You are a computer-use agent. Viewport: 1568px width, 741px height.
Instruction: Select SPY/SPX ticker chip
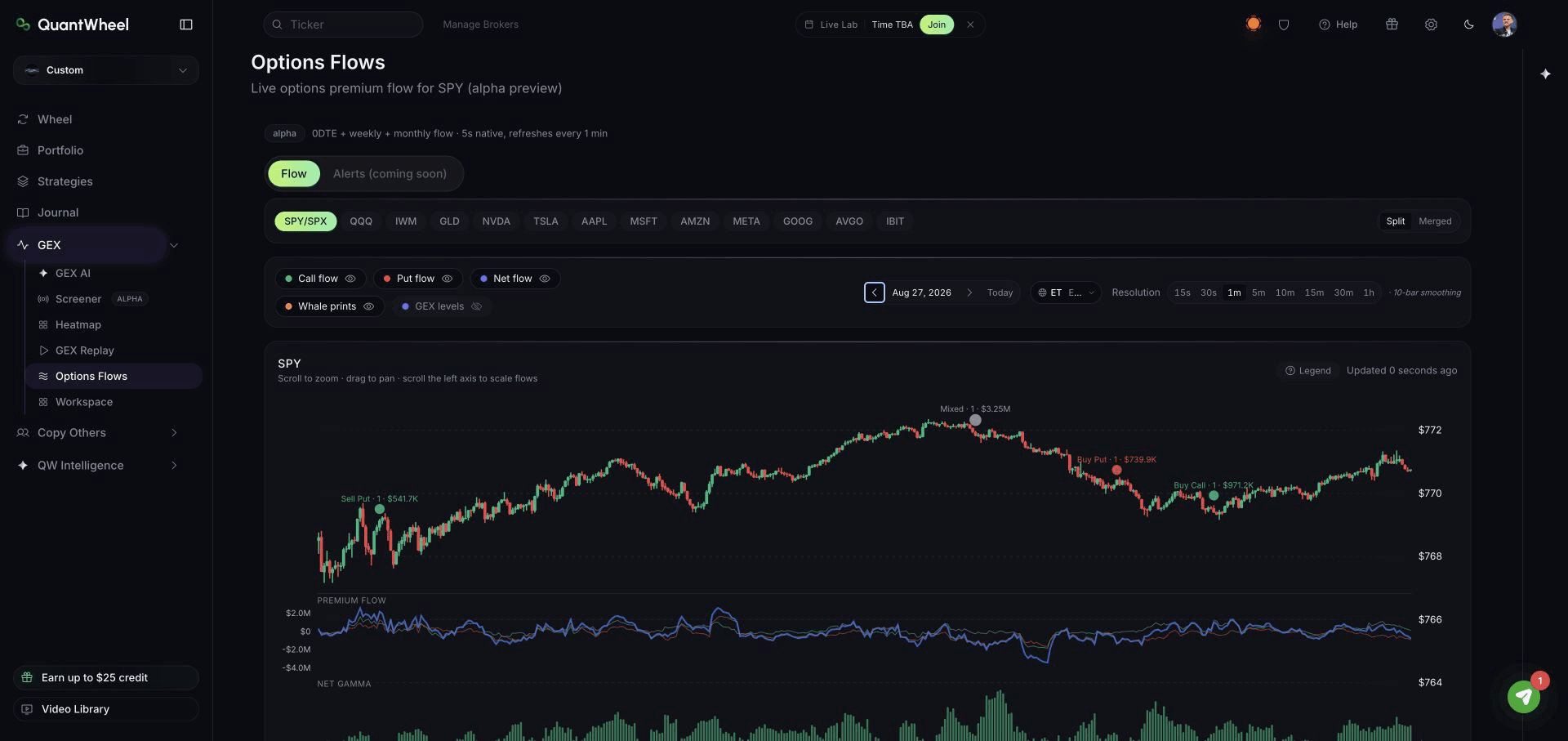coord(305,221)
